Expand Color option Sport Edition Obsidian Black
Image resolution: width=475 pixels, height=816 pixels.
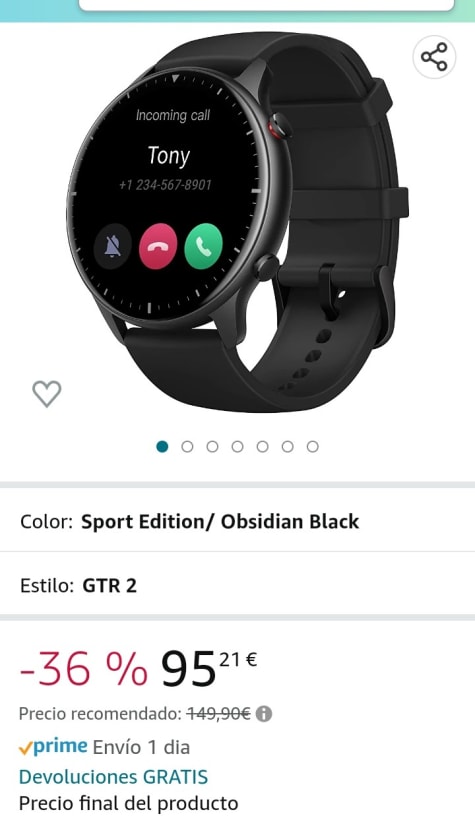[237, 521]
